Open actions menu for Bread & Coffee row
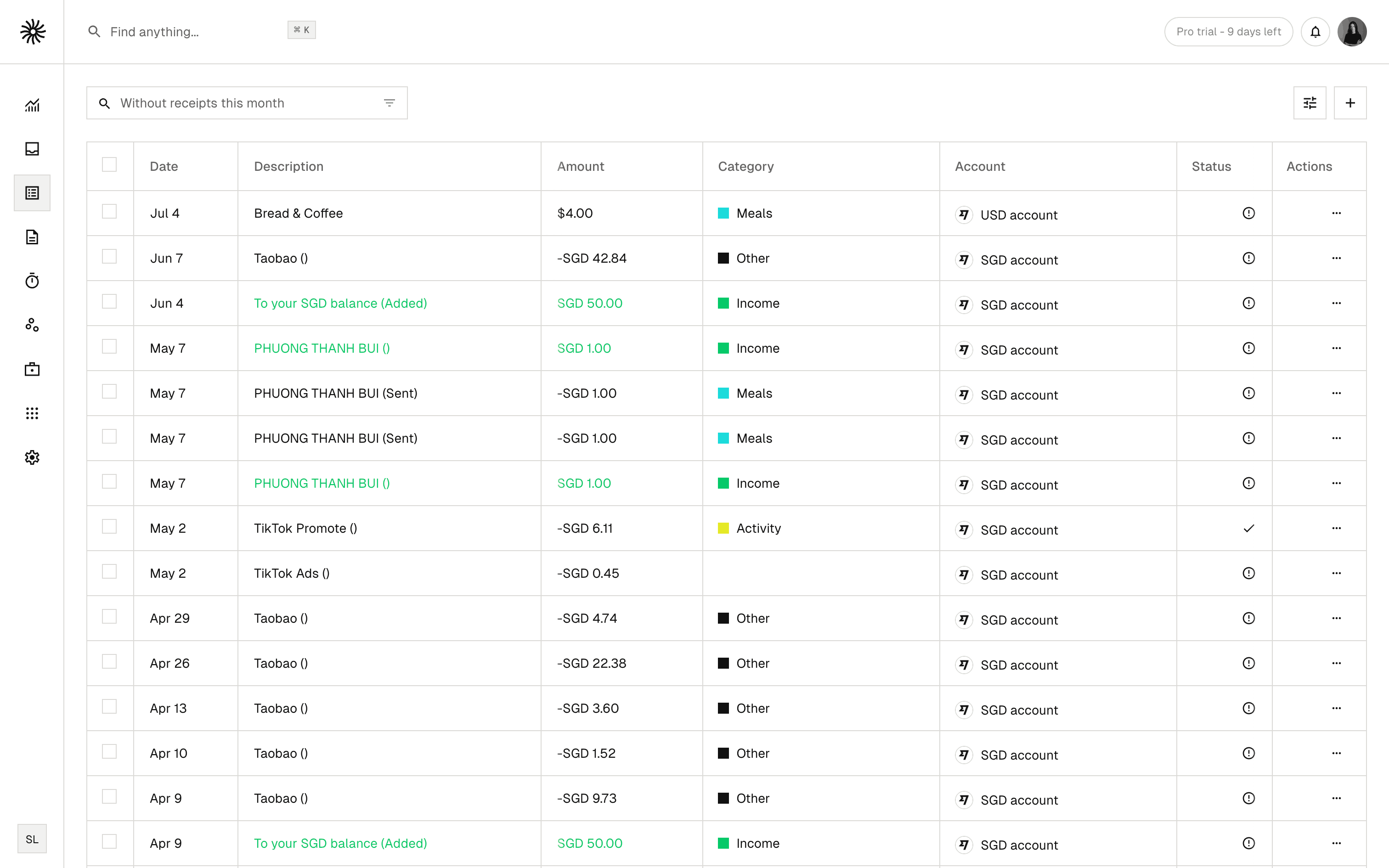The width and height of the screenshot is (1389, 868). (x=1336, y=213)
